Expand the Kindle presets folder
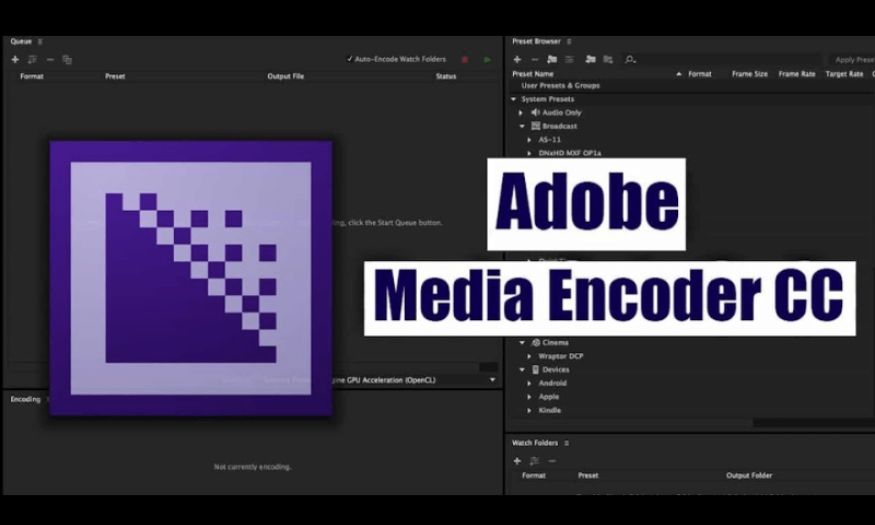This screenshot has width=875, height=525. pyautogui.click(x=530, y=410)
